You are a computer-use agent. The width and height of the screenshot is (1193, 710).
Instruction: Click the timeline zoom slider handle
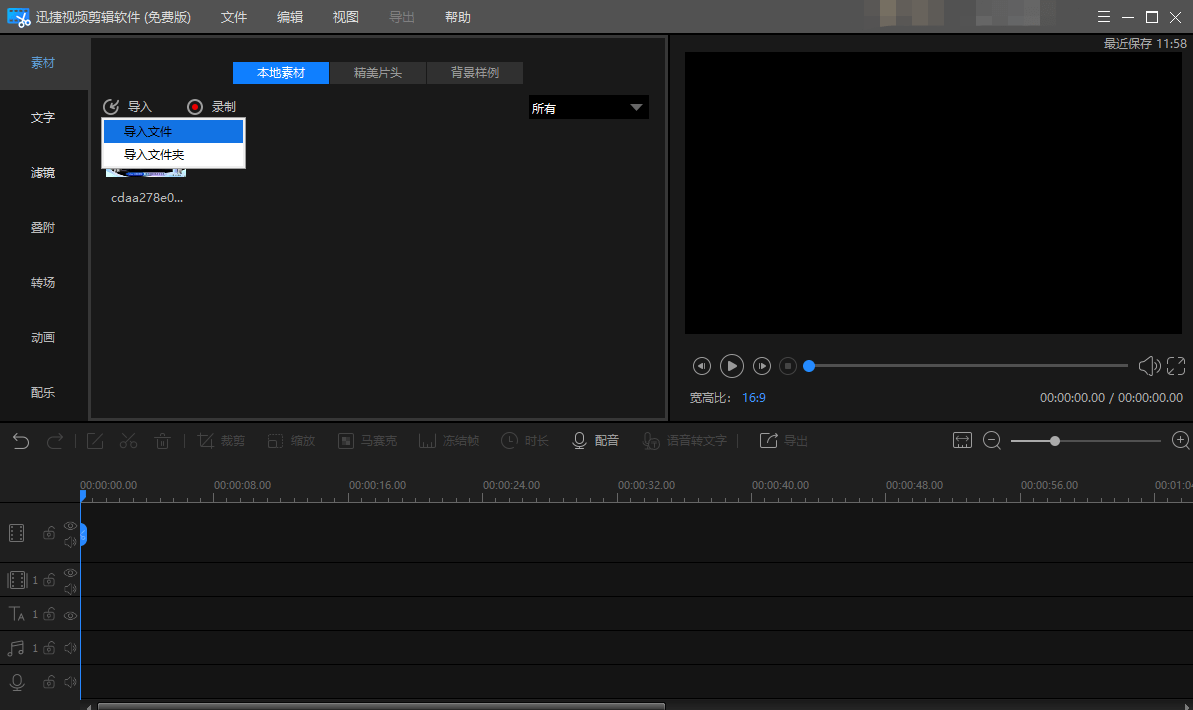pos(1055,441)
